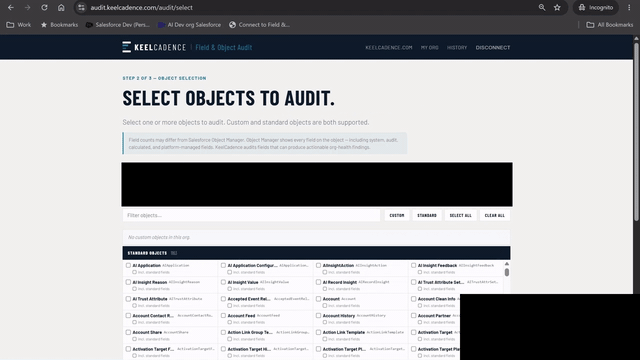Bookmark this page with star icon
The width and height of the screenshot is (640, 360).
(x=557, y=7)
